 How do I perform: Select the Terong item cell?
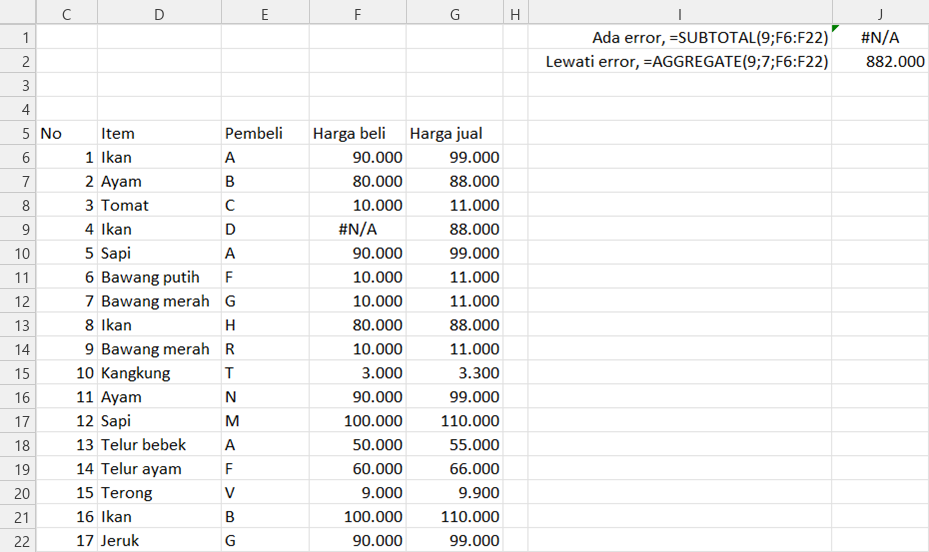pyautogui.click(x=159, y=493)
